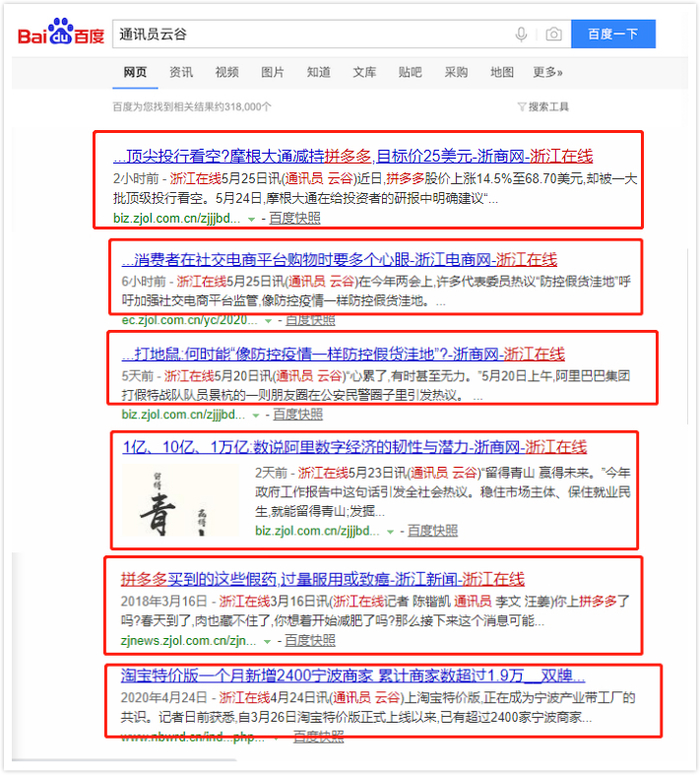Click the 青 calligraphy thumbnail image
The height and width of the screenshot is (775, 700).
tap(180, 501)
